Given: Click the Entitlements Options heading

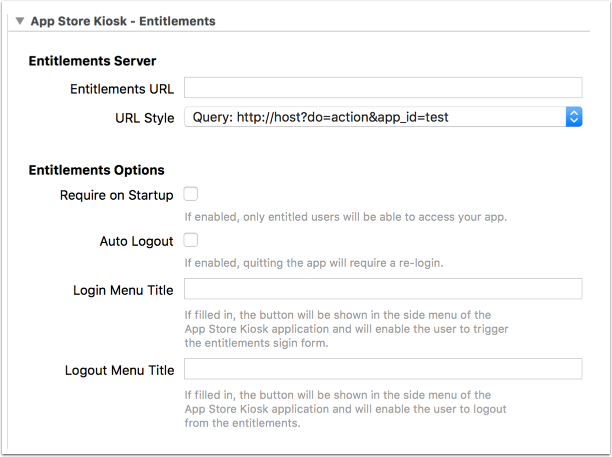Looking at the screenshot, I should (96, 170).
